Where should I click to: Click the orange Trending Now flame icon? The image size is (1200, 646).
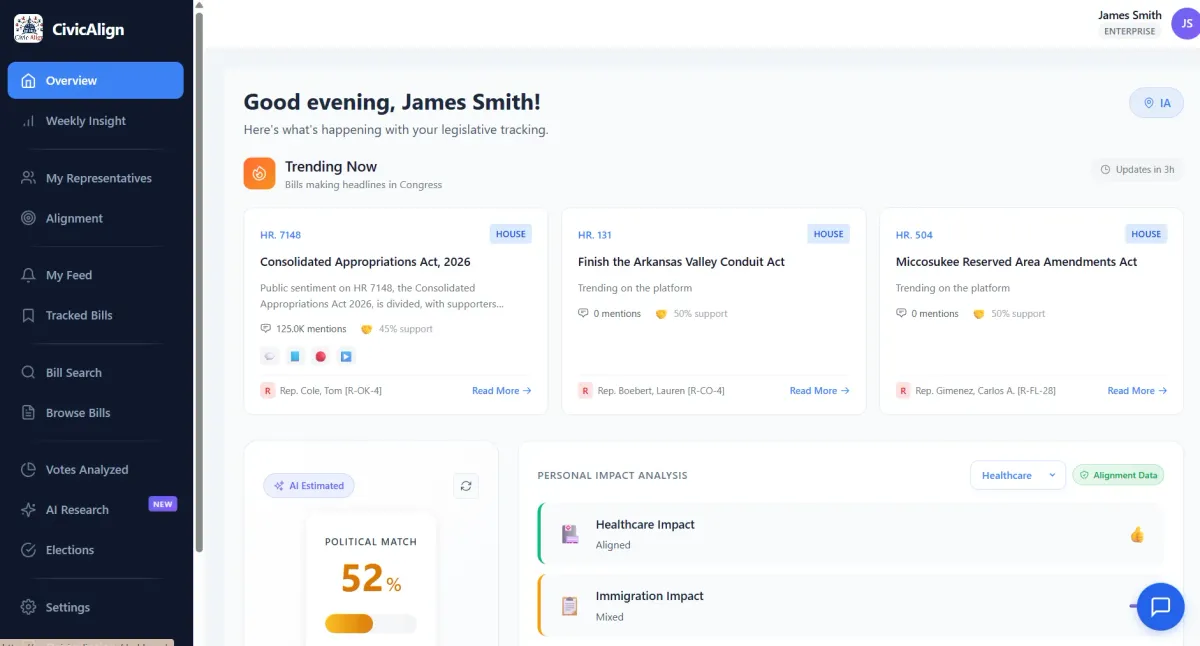259,173
